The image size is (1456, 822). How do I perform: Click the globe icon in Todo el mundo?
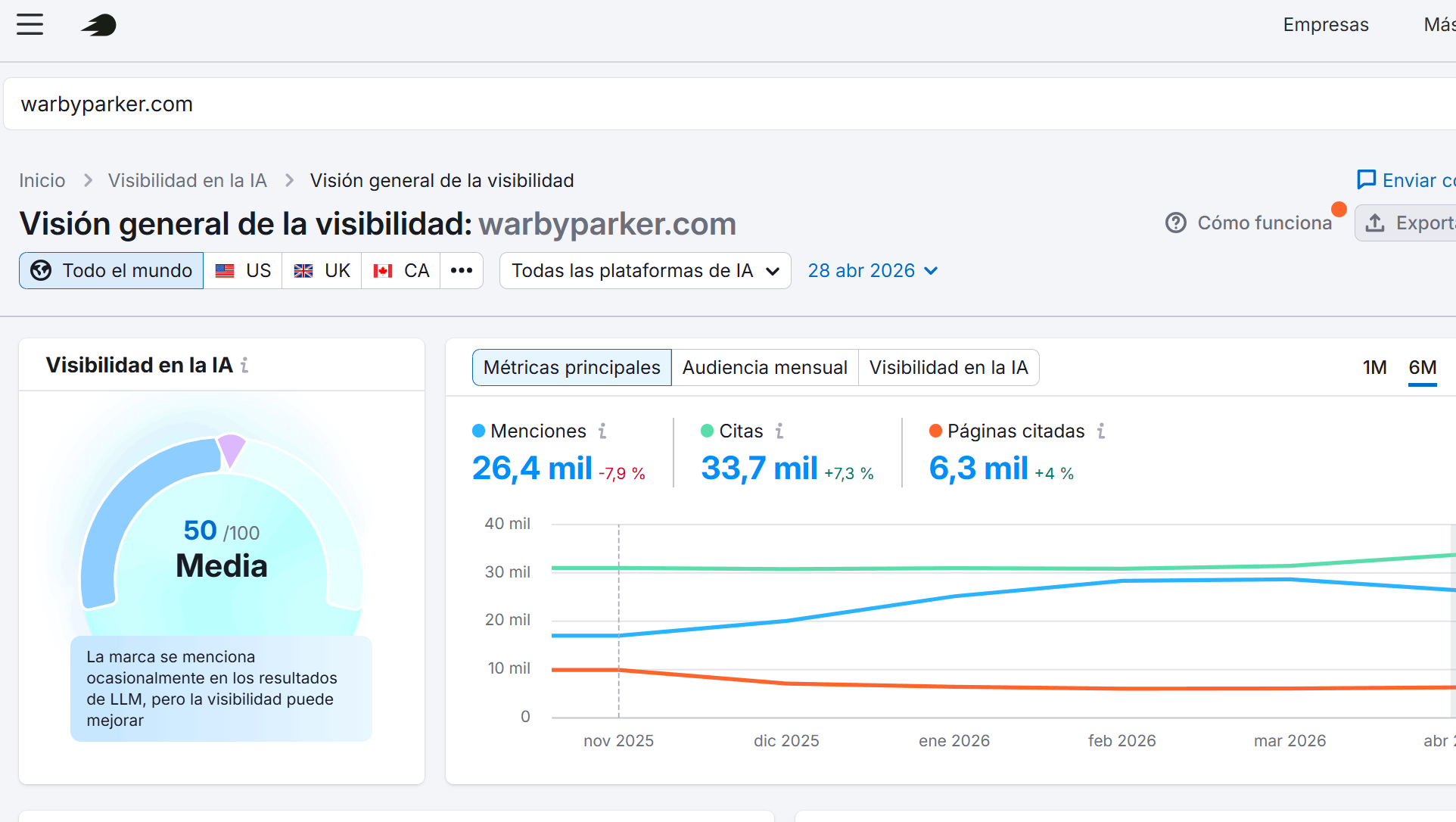pos(41,271)
